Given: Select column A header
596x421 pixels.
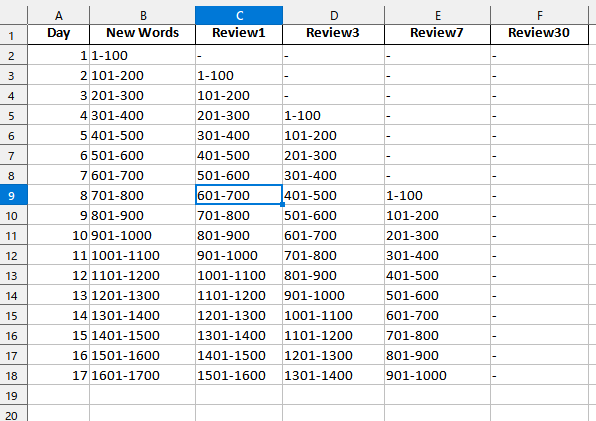Looking at the screenshot, I should pos(59,15).
